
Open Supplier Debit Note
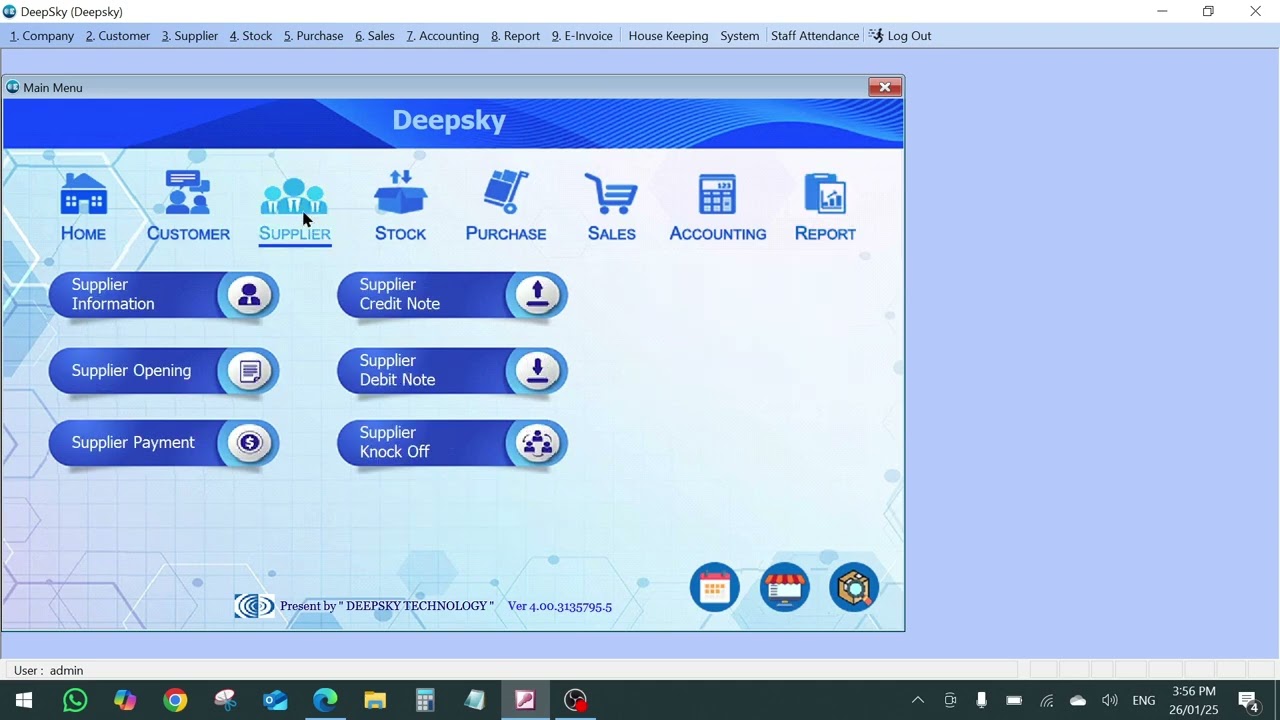pyautogui.click(x=452, y=371)
